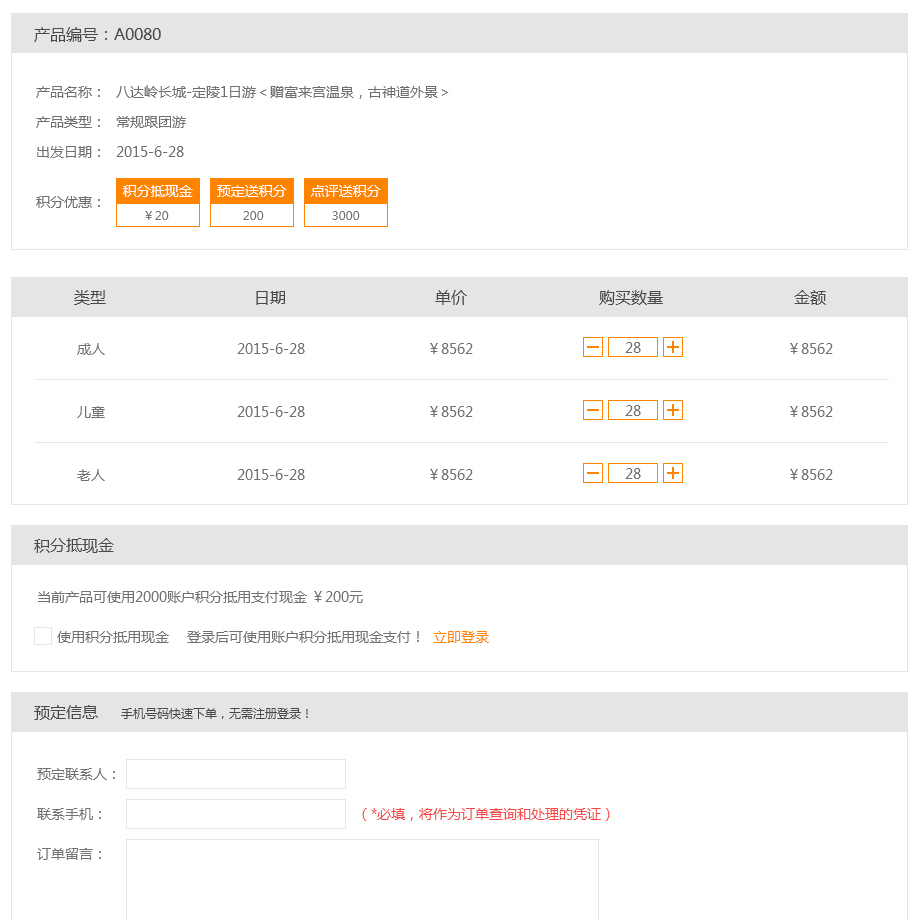Decrease adult (成人) ticket quantity

click(593, 347)
